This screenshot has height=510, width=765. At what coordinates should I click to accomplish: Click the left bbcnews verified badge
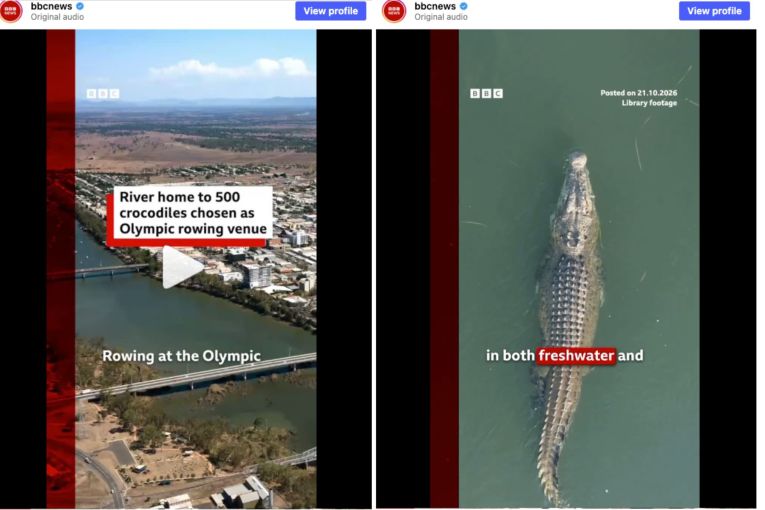pyautogui.click(x=80, y=6)
